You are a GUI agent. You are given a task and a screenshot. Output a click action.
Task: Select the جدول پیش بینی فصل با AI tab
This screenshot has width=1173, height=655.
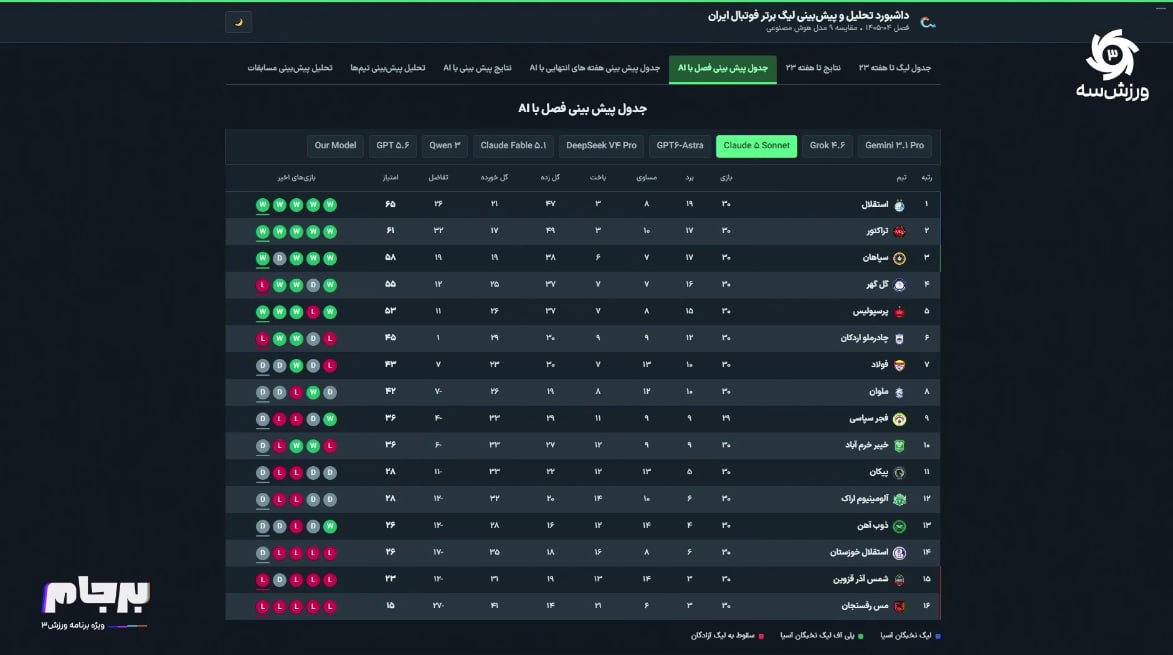(x=723, y=68)
